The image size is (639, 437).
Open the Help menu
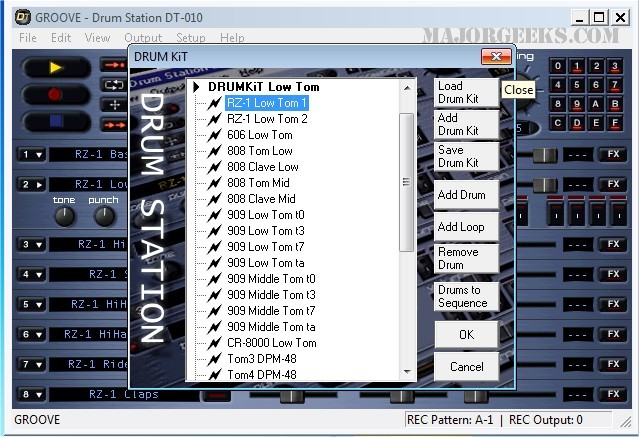[x=232, y=38]
